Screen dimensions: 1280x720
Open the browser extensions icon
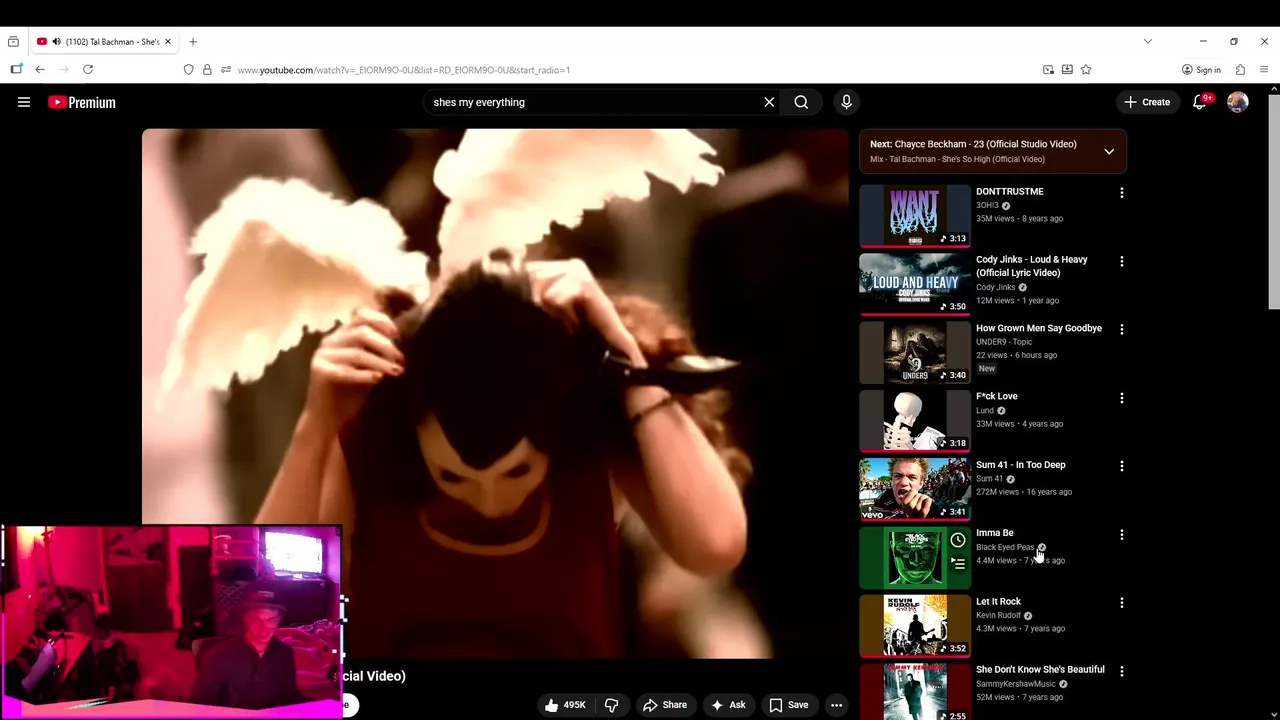click(x=1240, y=70)
